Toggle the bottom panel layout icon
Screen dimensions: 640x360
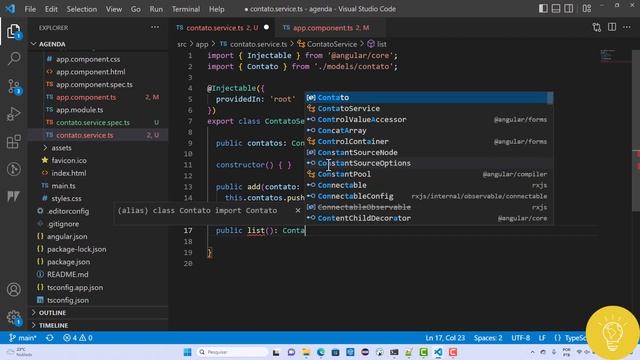[x=556, y=9]
